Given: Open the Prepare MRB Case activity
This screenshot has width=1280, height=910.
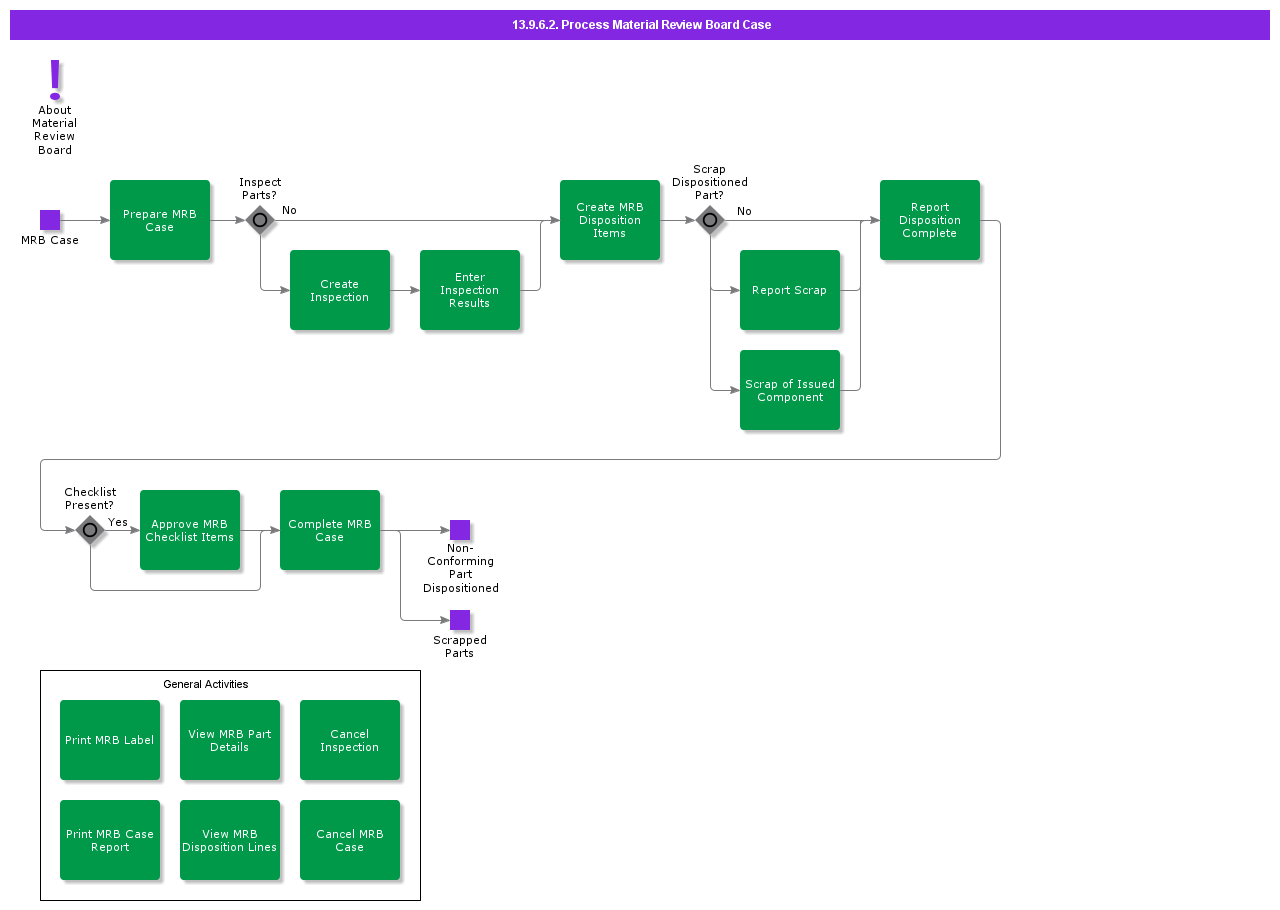Looking at the screenshot, I should point(160,220).
